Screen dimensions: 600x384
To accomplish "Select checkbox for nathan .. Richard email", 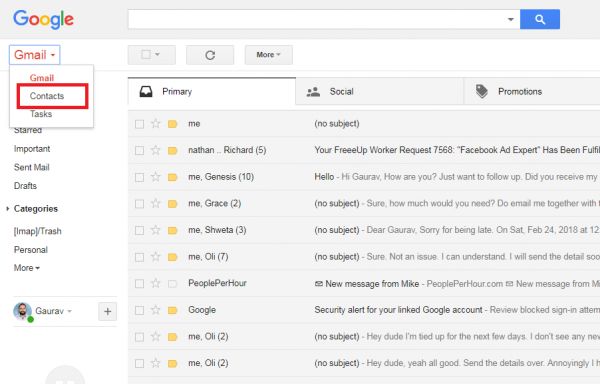I will (x=139, y=150).
